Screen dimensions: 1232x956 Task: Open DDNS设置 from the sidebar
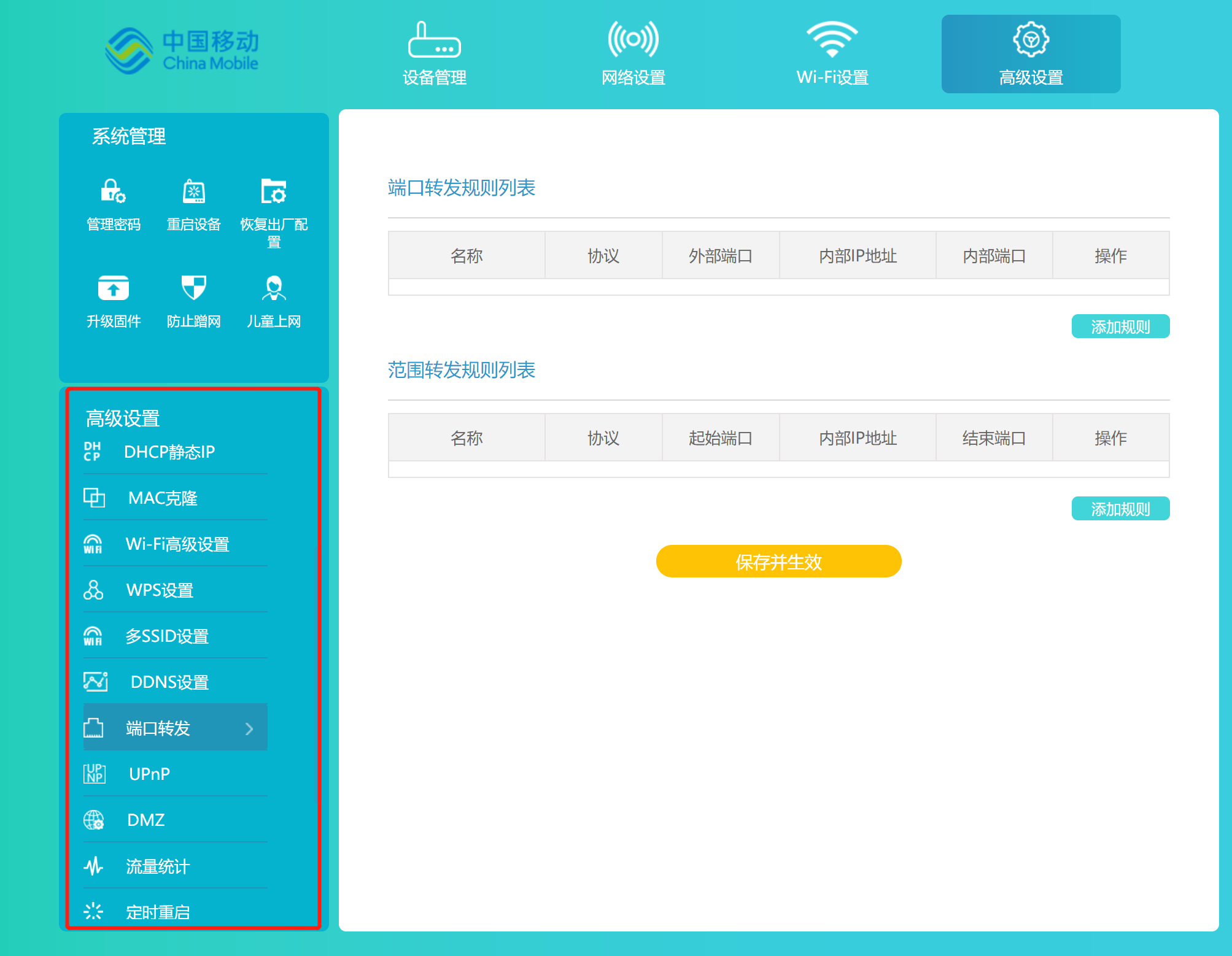(x=93, y=682)
